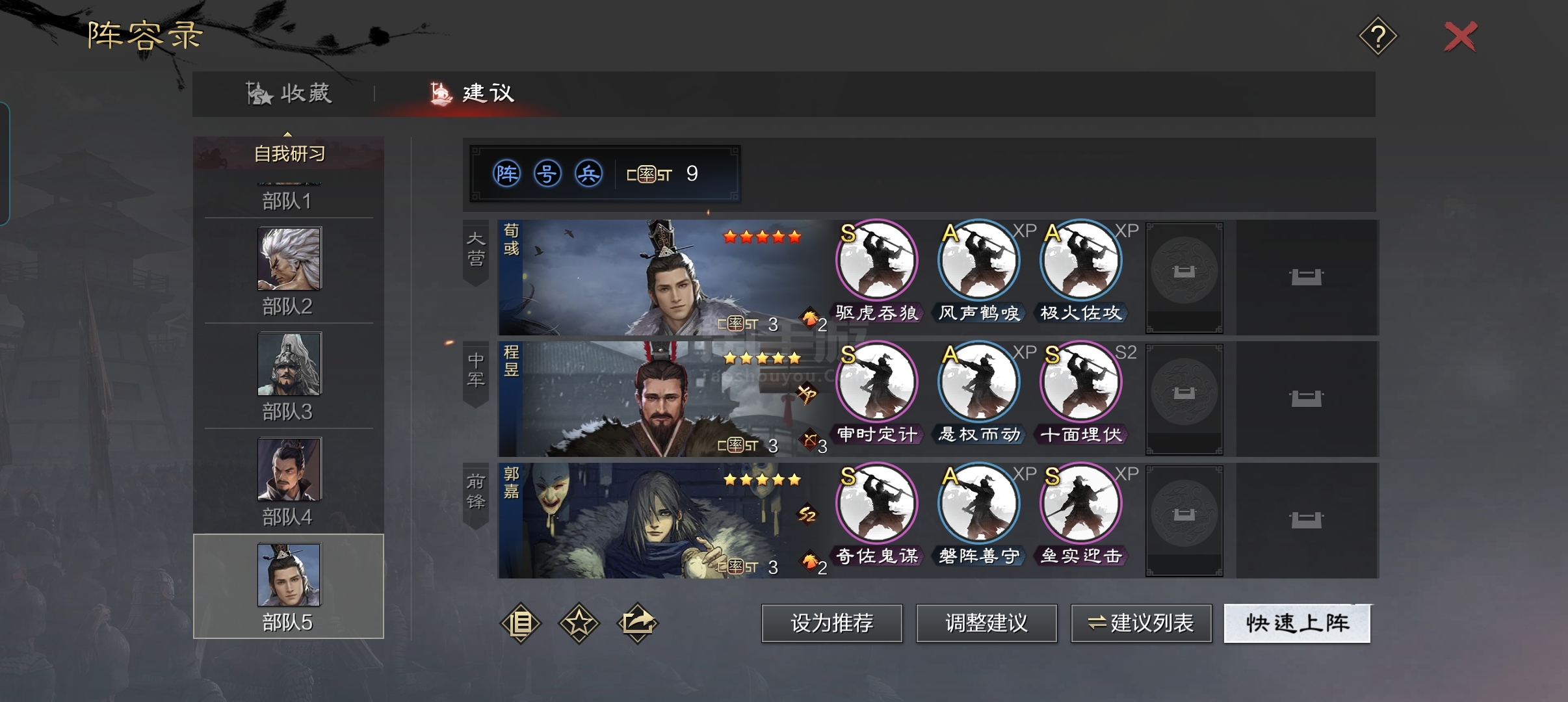The image size is (1568, 702).
Task: Tap empty round equipment slot in 荀彧 row
Action: (1184, 278)
